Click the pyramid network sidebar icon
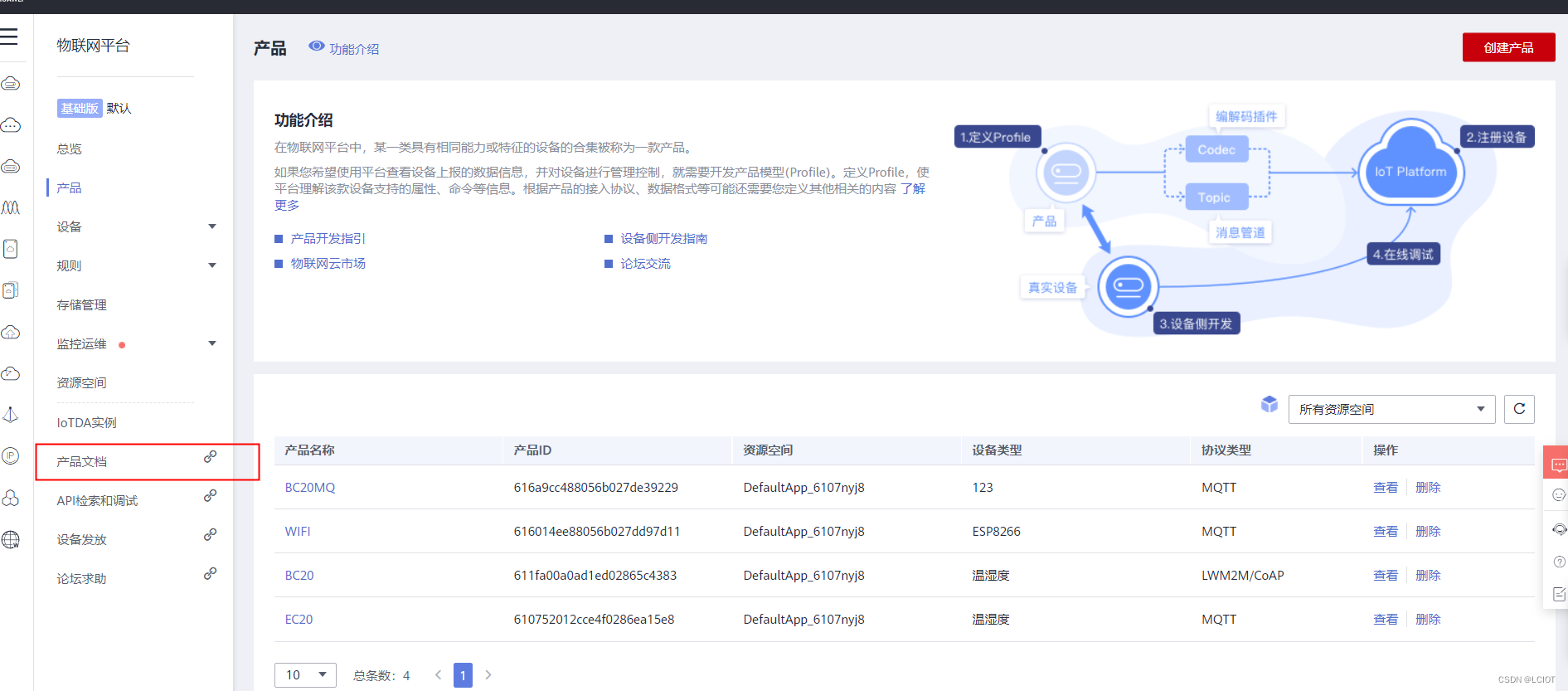 11,415
